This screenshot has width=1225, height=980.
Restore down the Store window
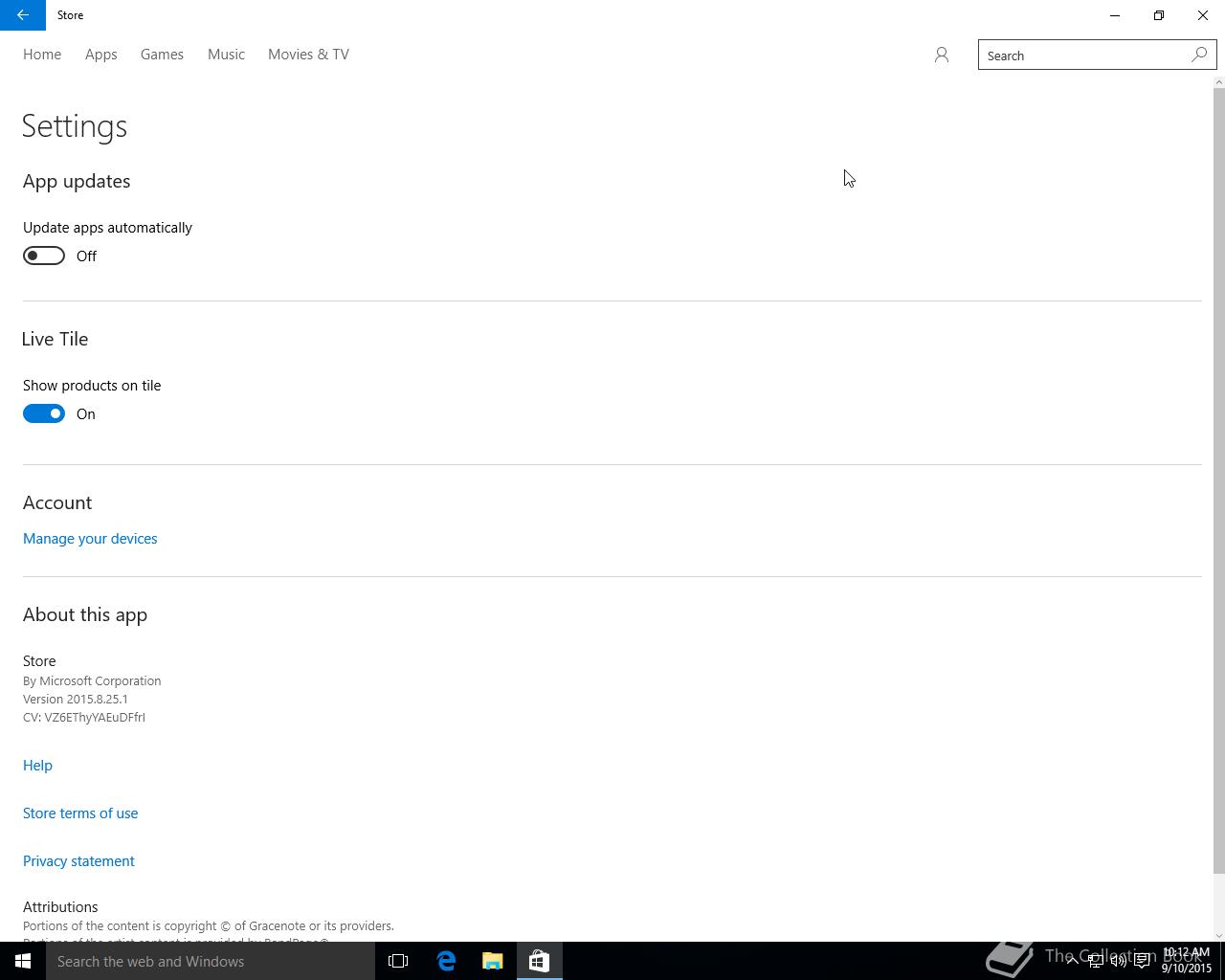[x=1159, y=15]
